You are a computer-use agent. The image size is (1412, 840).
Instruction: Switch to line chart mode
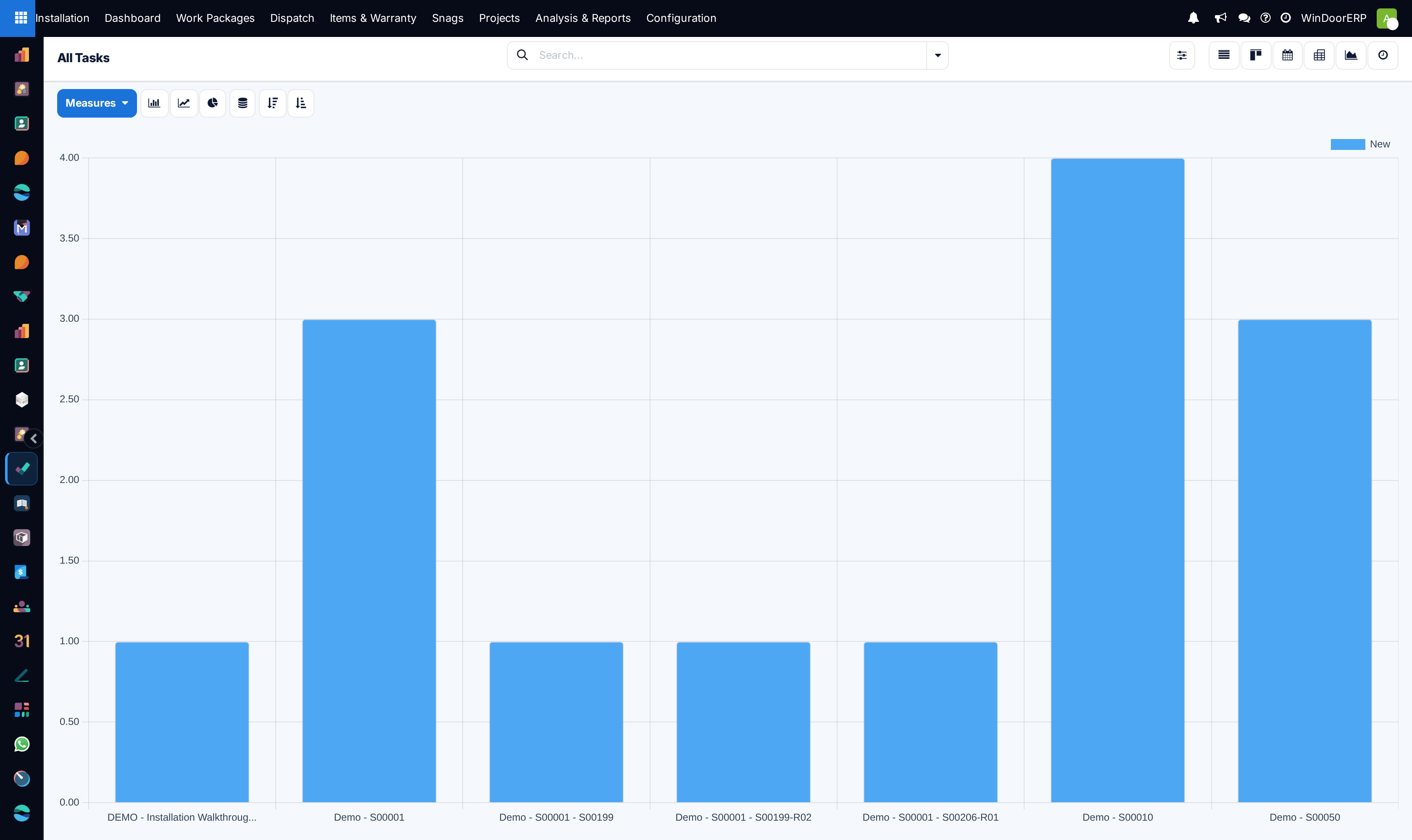pyautogui.click(x=184, y=103)
